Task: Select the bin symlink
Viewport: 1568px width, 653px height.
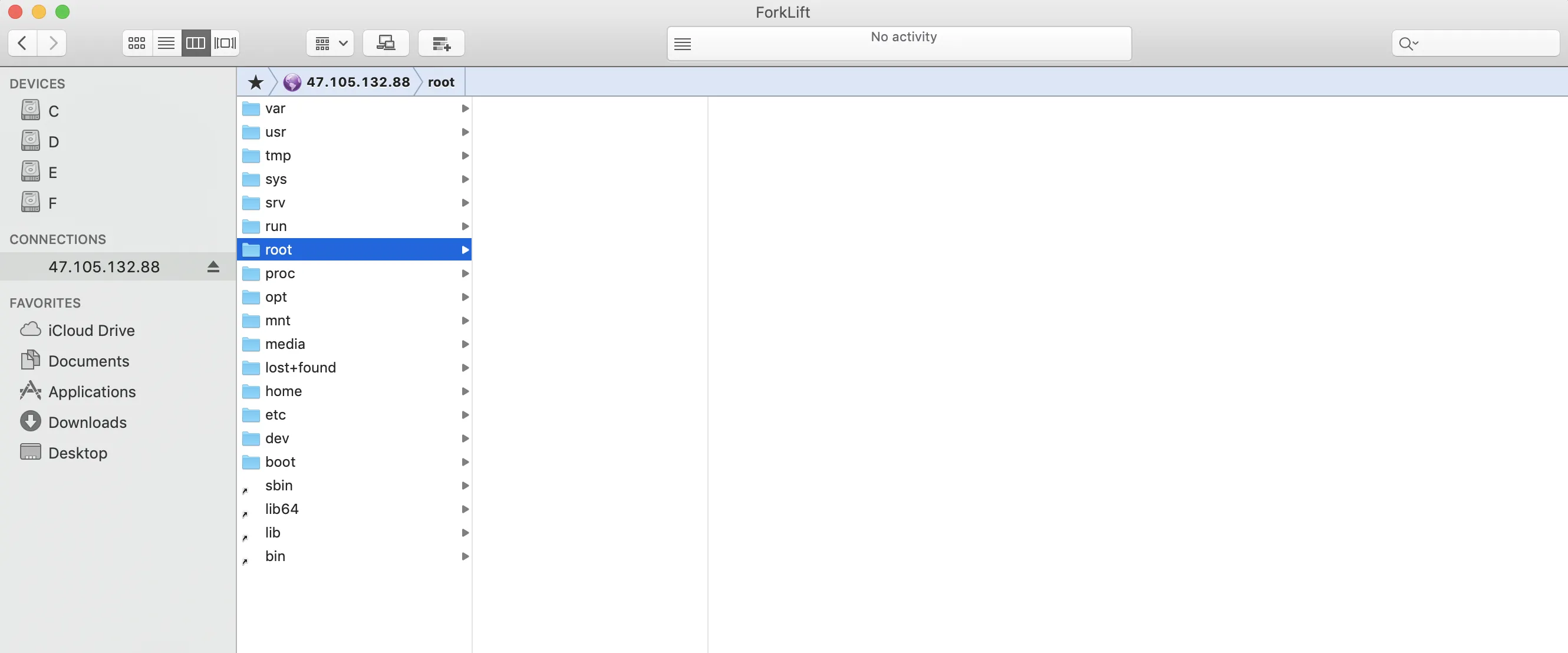Action: [x=354, y=556]
